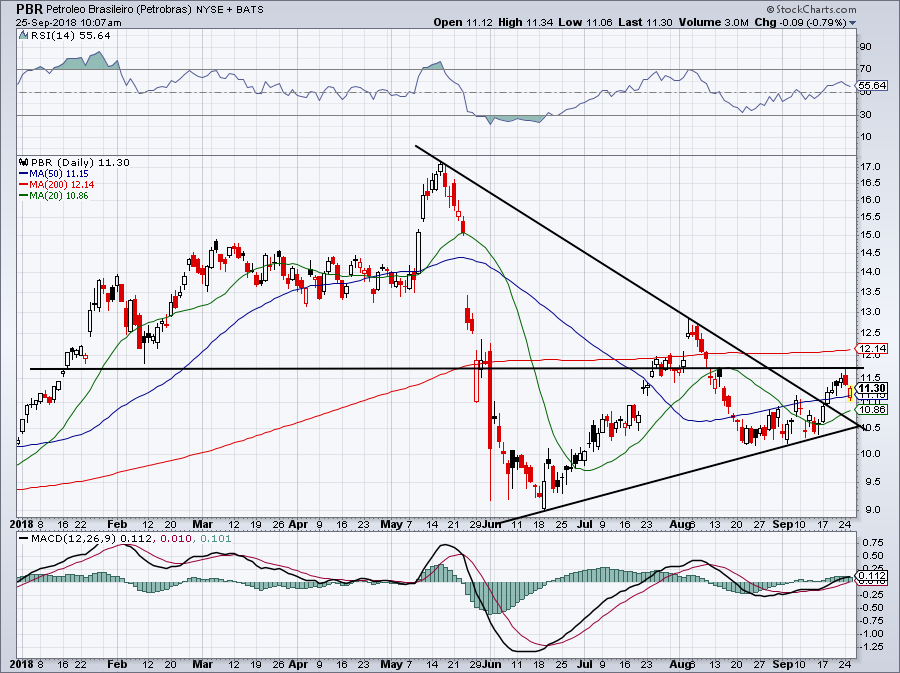900x673 pixels.
Task: Click the 90 label on the RSI axis
Action: (x=866, y=46)
